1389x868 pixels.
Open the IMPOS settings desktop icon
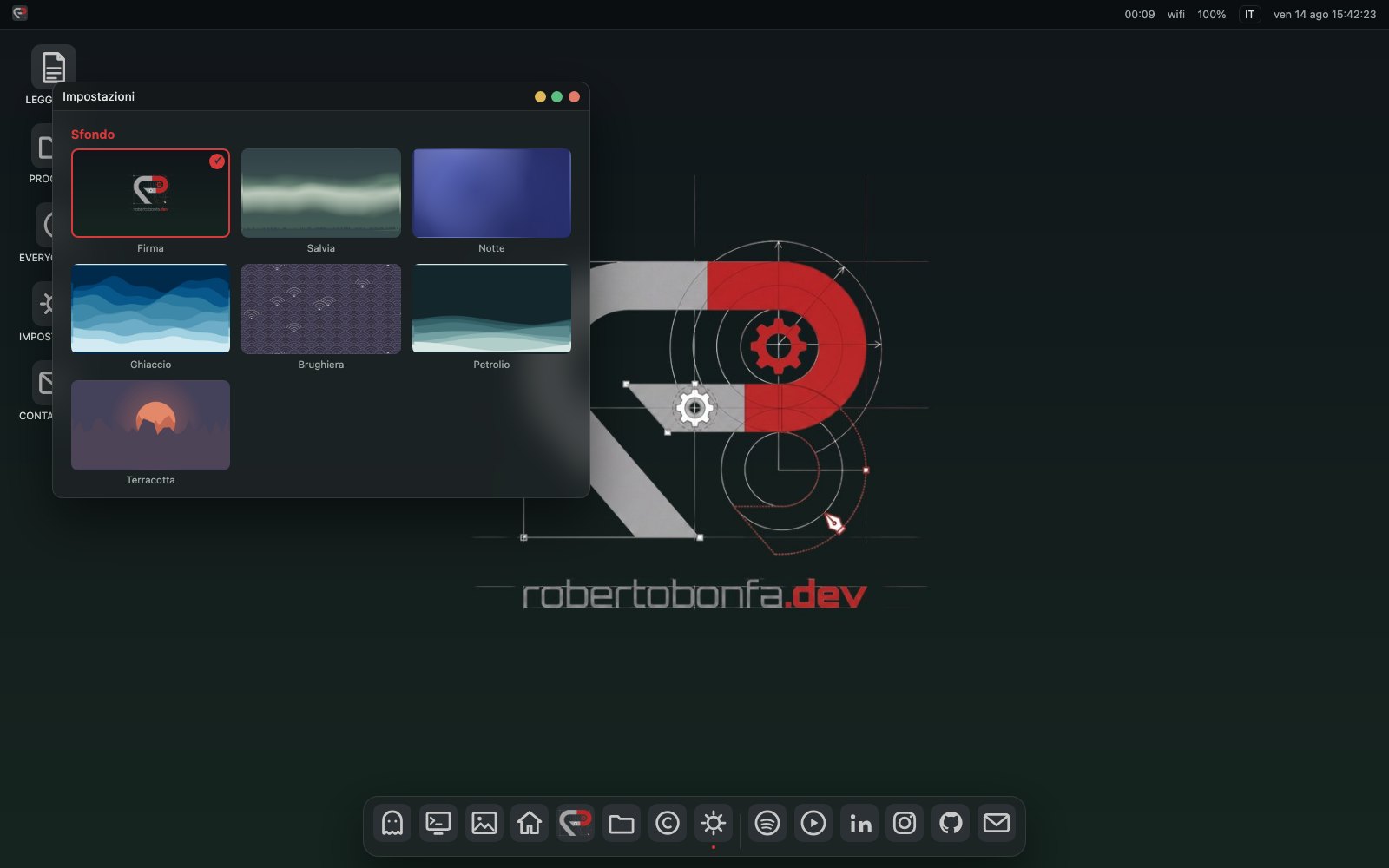[x=42, y=304]
